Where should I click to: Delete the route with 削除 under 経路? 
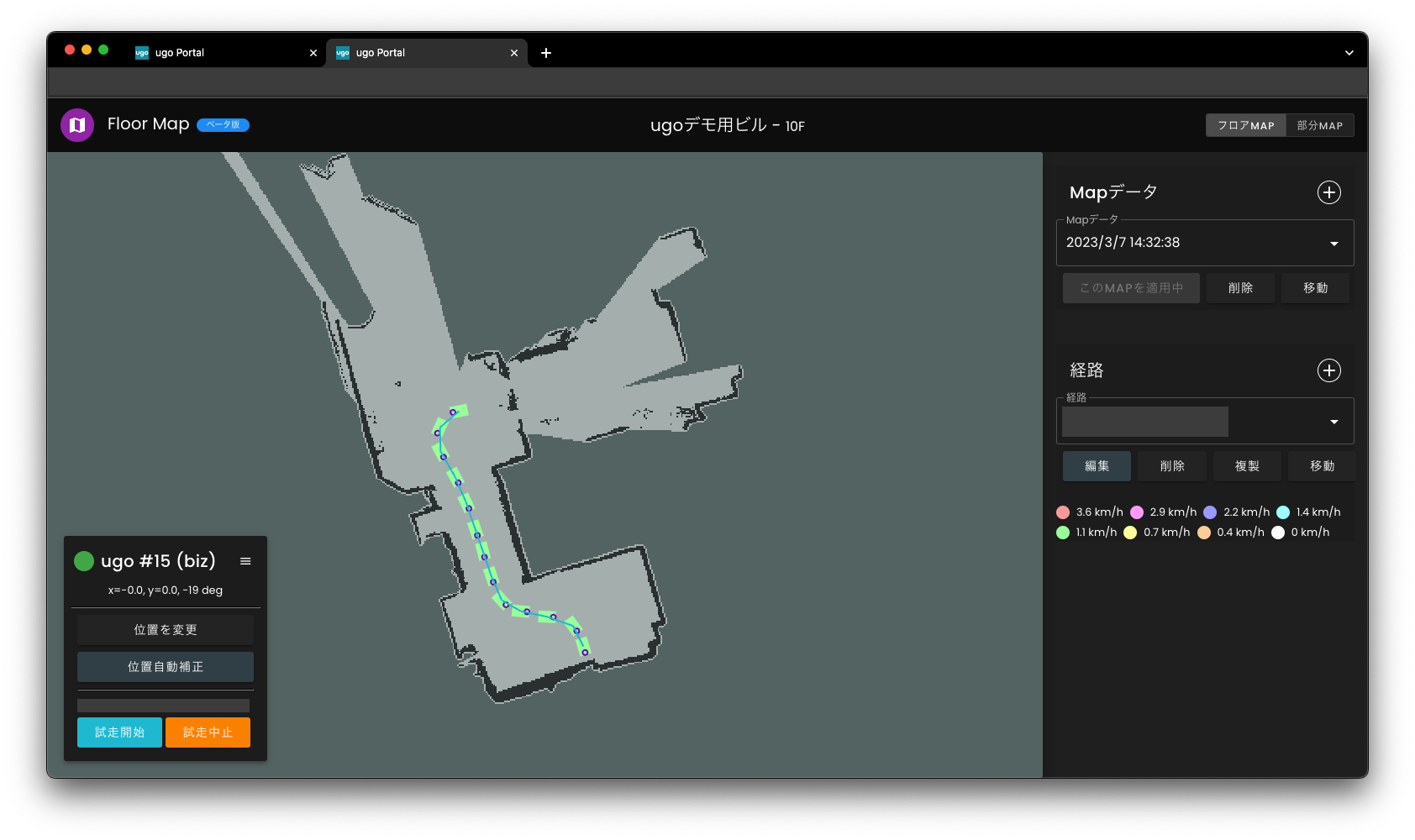[x=1172, y=466]
